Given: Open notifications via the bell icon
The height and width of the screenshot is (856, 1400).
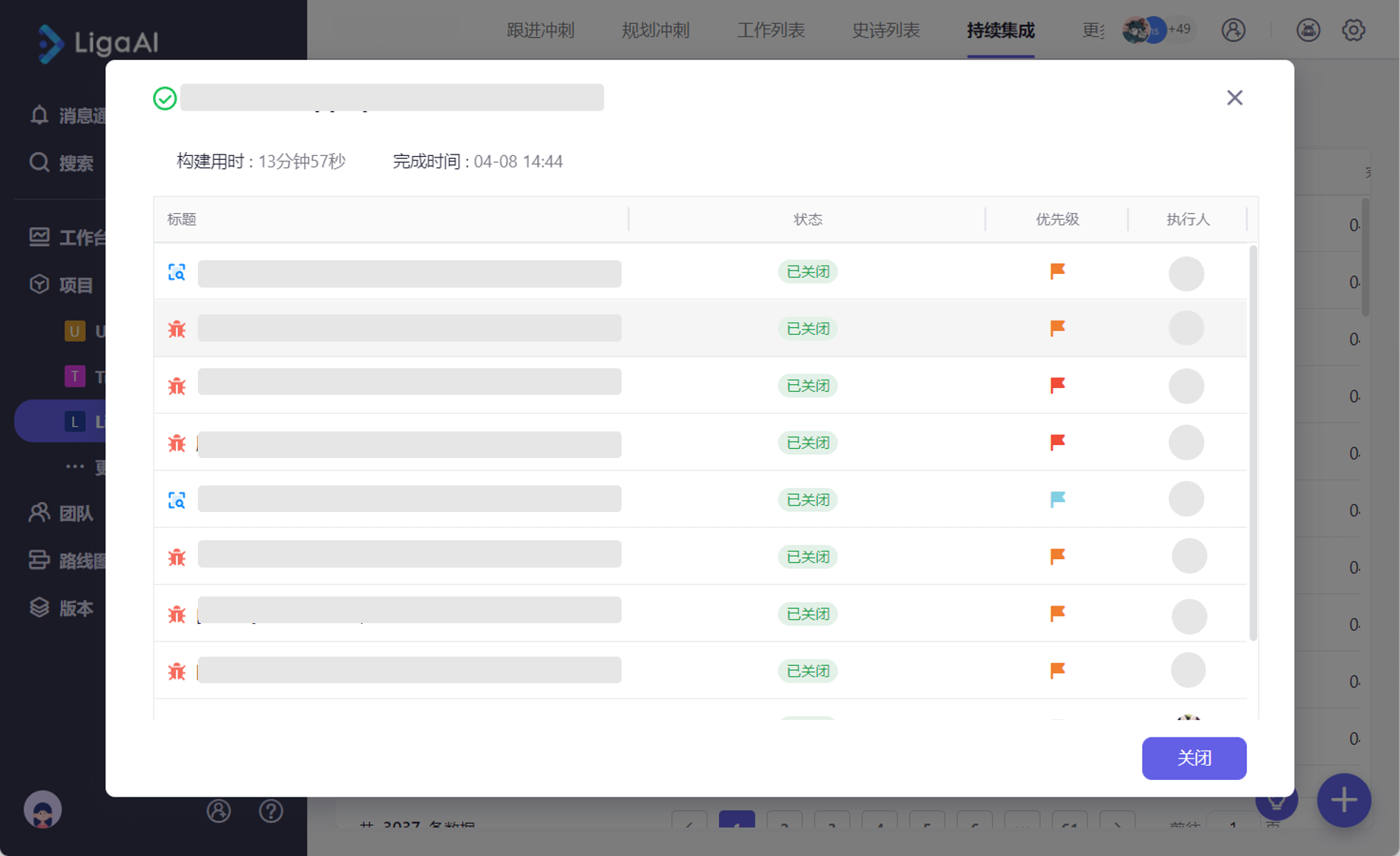Looking at the screenshot, I should click(38, 115).
